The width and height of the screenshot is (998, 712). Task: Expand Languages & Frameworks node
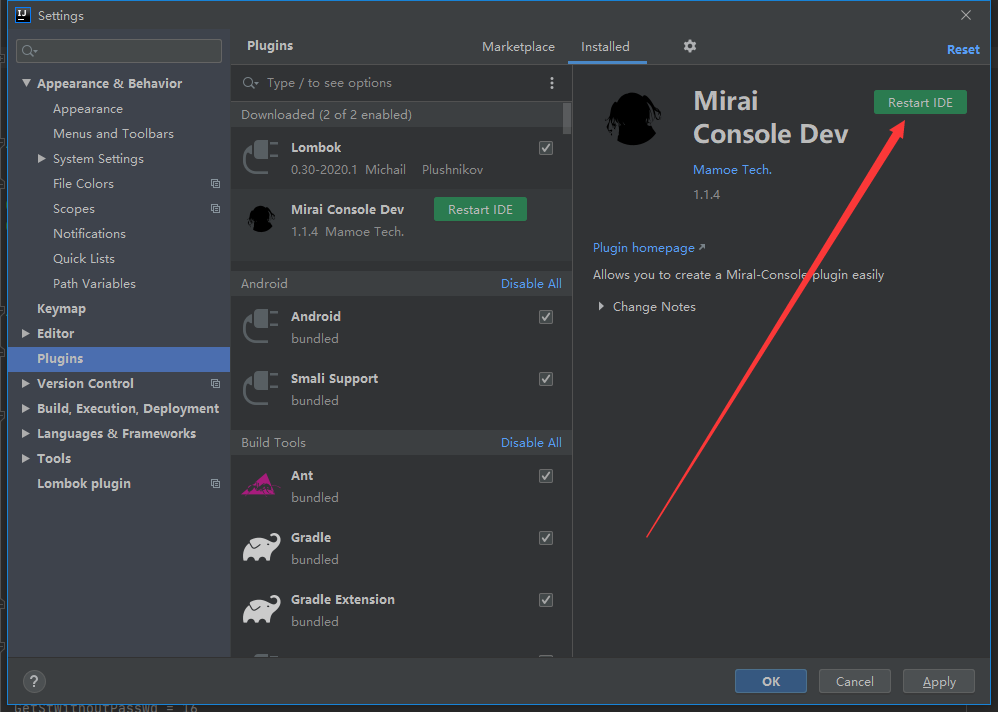coord(25,433)
